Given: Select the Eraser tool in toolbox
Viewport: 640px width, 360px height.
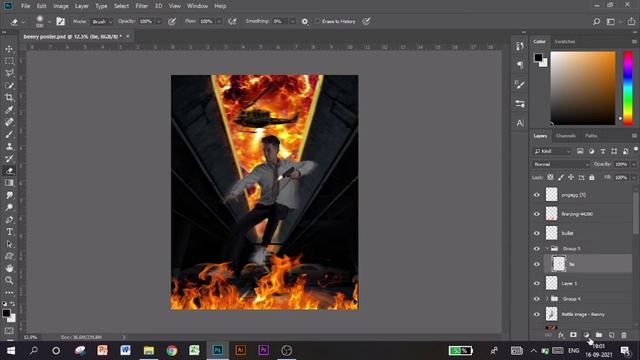Looking at the screenshot, I should point(9,171).
